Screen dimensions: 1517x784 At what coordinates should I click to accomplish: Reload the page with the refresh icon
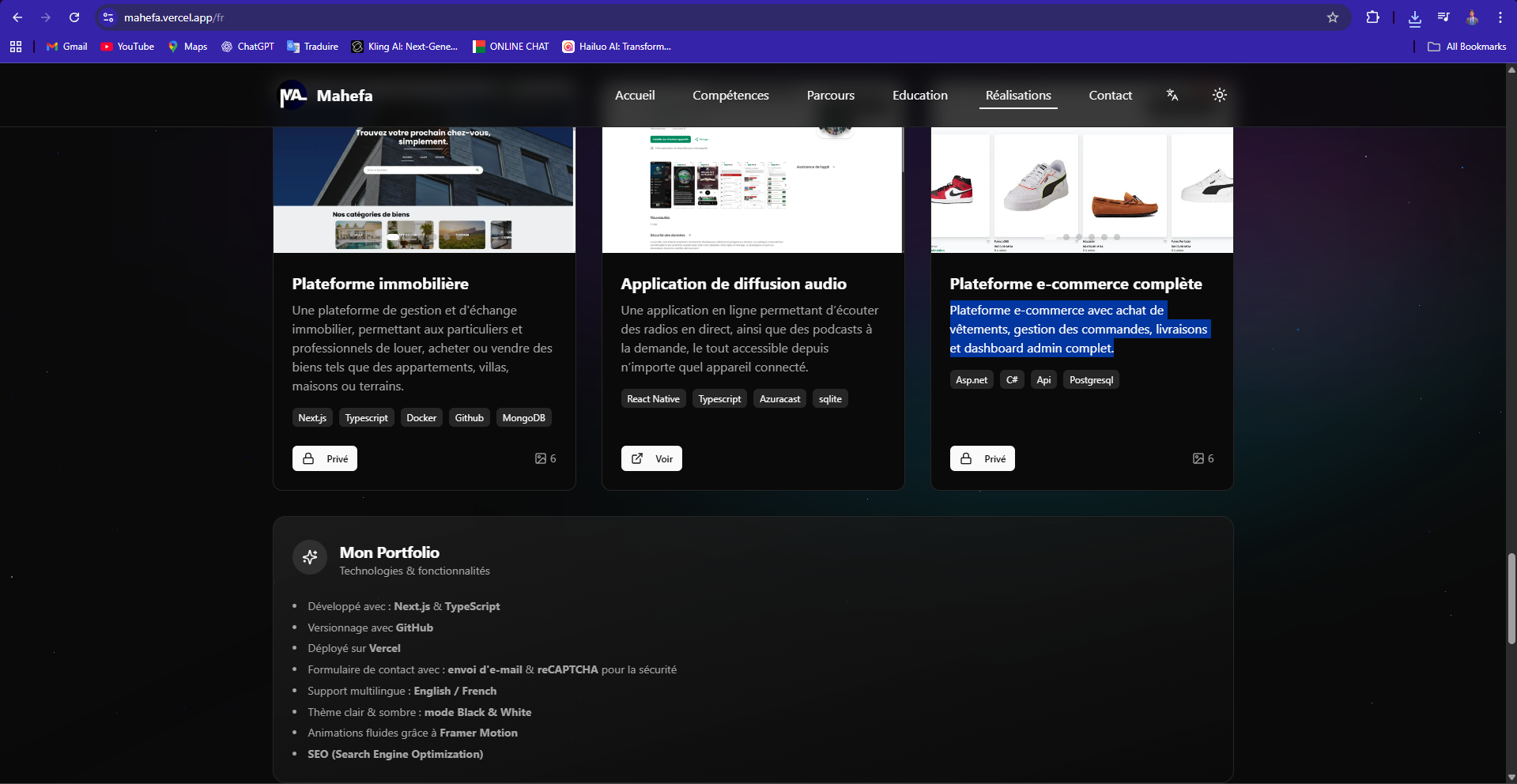coord(74,17)
